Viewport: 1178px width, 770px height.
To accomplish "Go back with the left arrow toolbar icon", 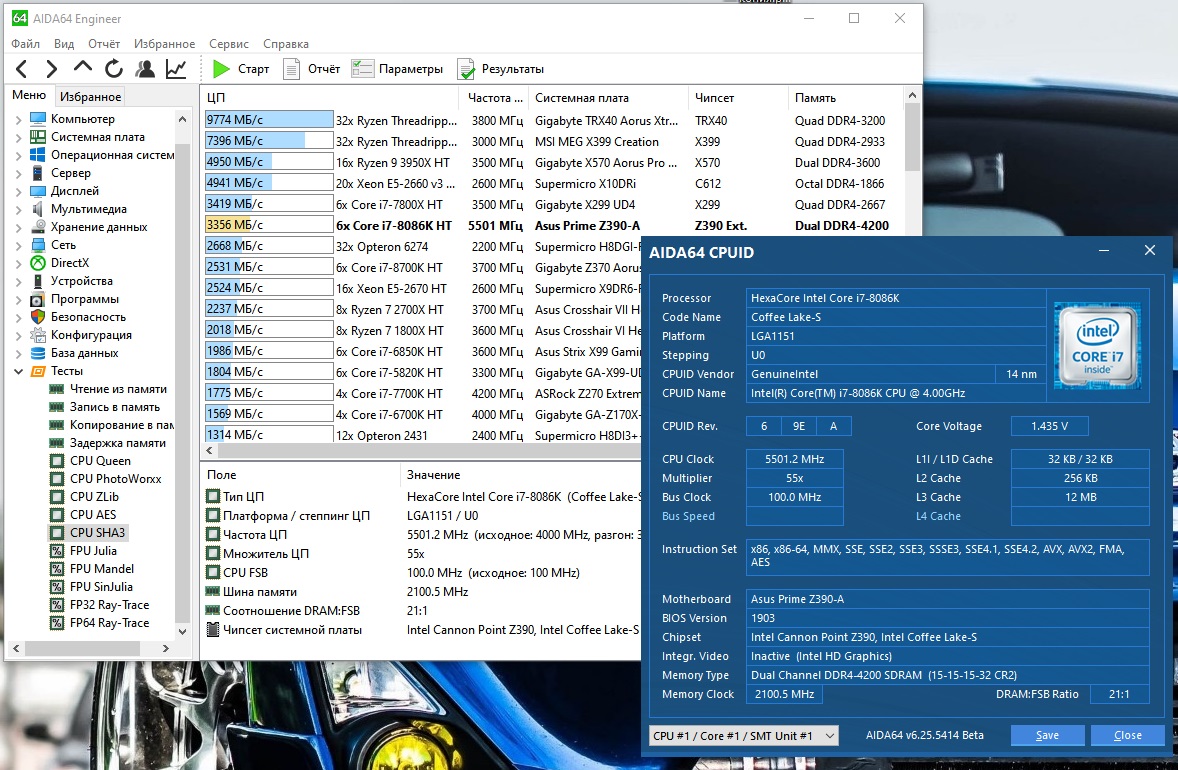I will pos(22,69).
